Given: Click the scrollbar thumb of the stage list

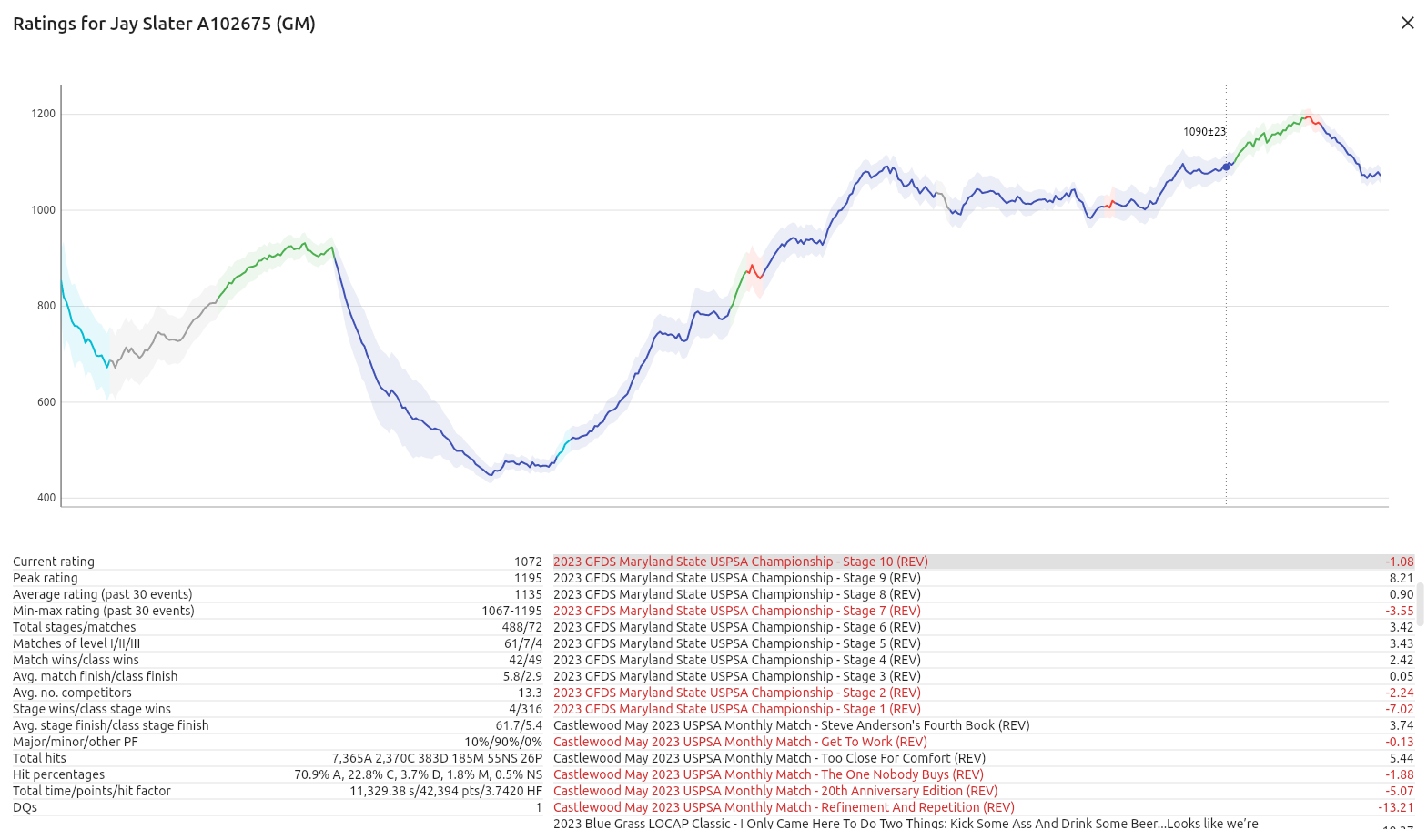Looking at the screenshot, I should (x=1420, y=603).
